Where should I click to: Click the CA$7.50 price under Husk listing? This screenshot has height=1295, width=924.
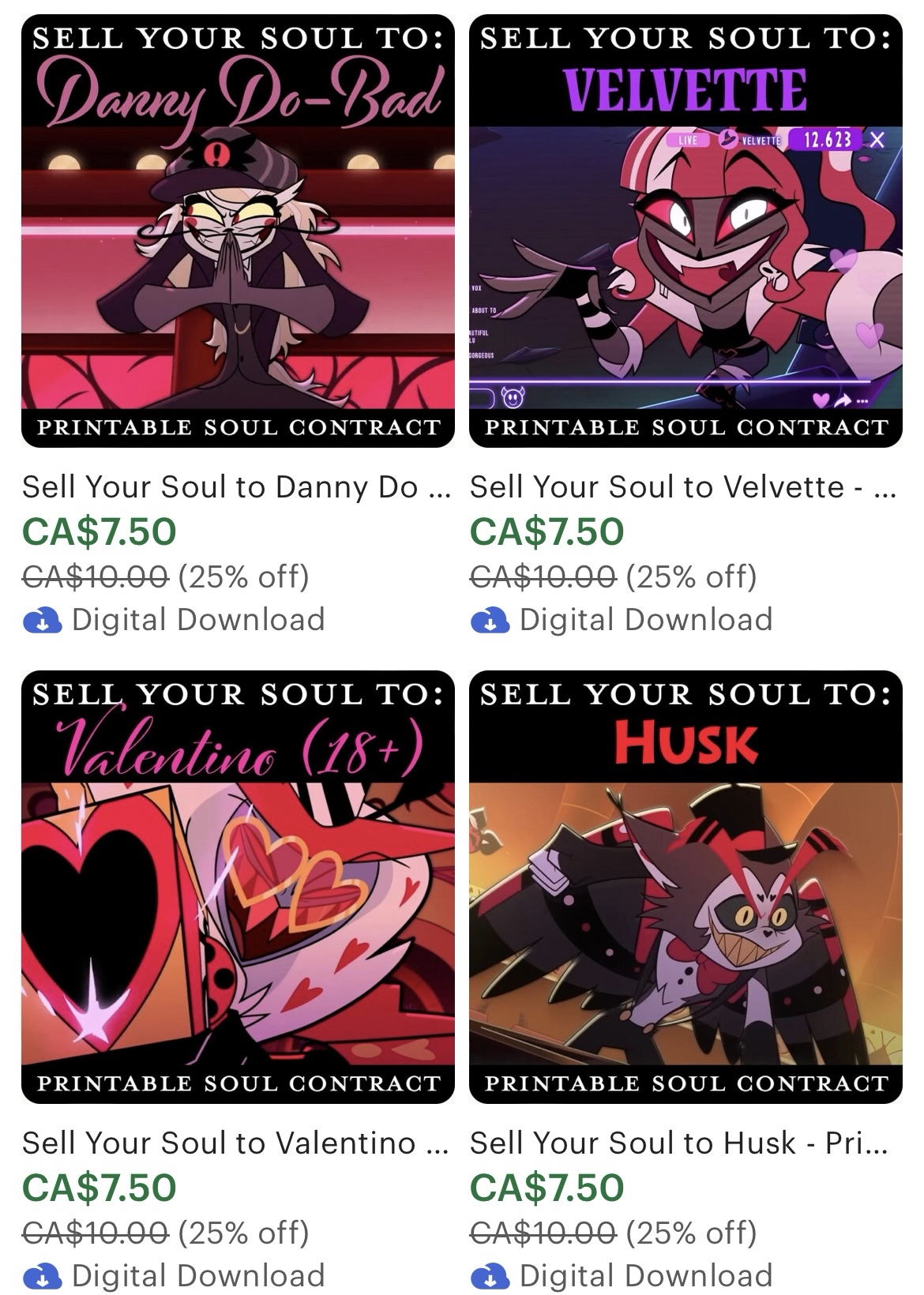[547, 1188]
